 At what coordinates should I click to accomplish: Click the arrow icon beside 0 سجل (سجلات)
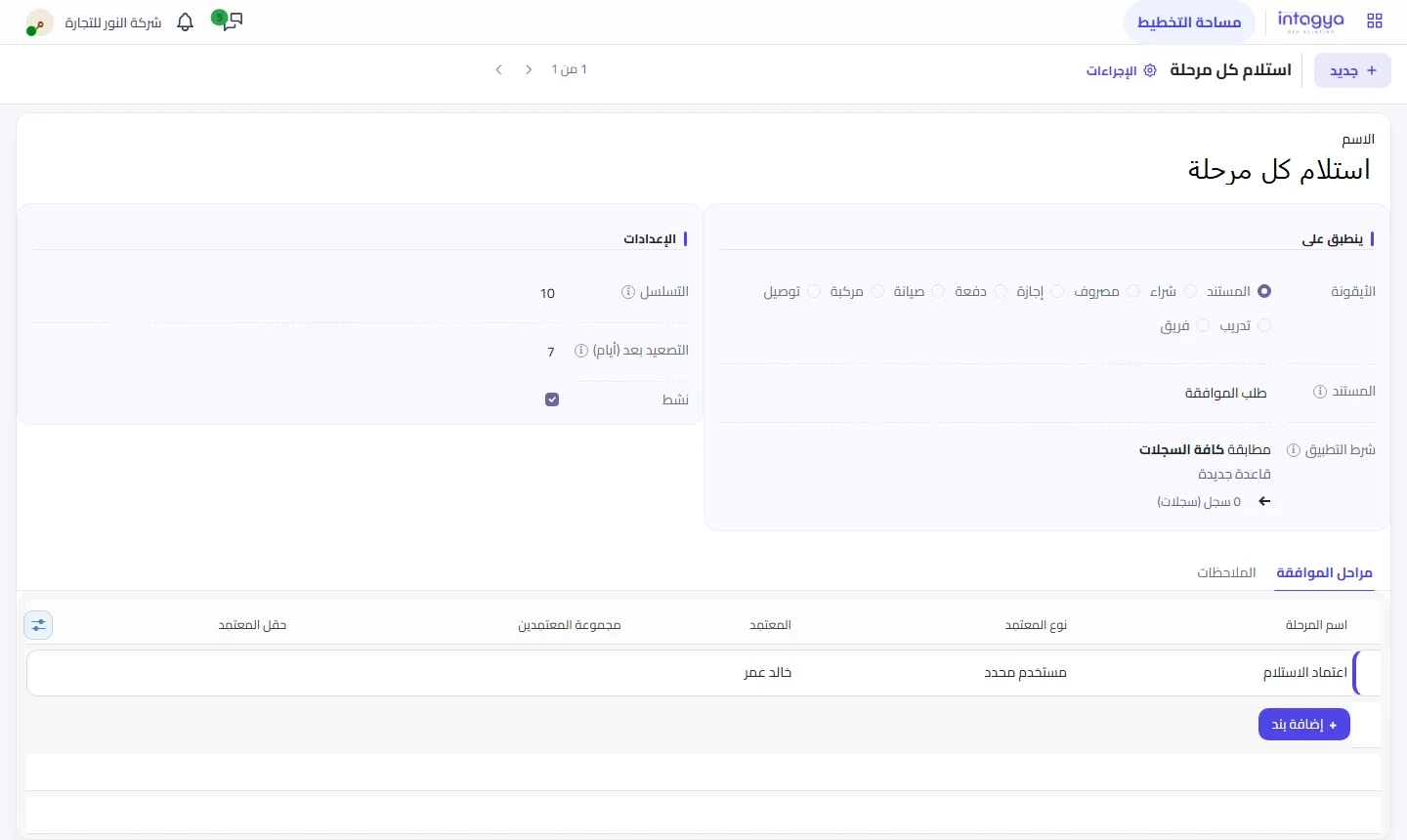(x=1264, y=501)
